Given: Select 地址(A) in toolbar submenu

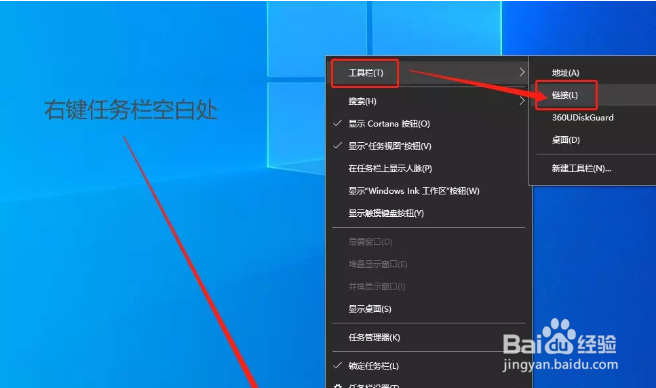Looking at the screenshot, I should coord(593,73).
